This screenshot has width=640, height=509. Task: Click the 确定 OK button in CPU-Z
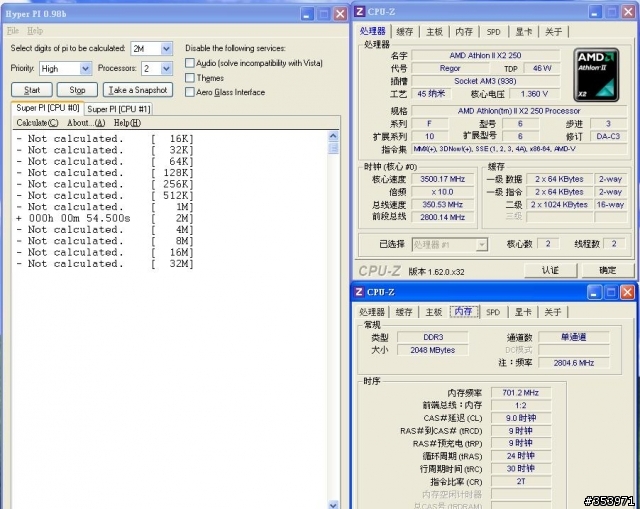(607, 270)
